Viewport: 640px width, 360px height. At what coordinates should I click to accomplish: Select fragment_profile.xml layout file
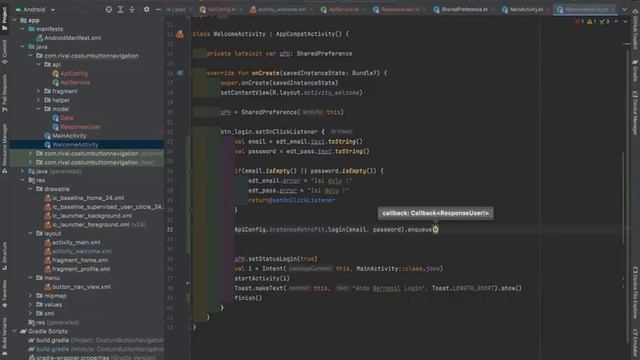coord(77,269)
